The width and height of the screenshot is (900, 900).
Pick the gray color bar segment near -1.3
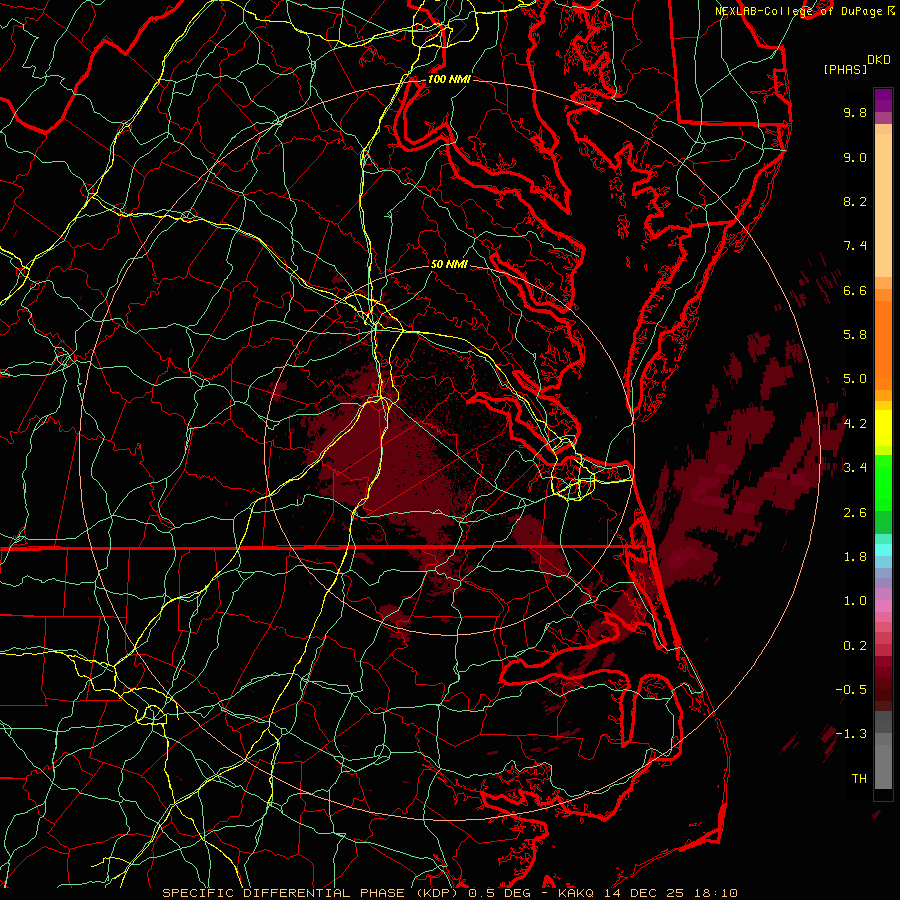[883, 738]
